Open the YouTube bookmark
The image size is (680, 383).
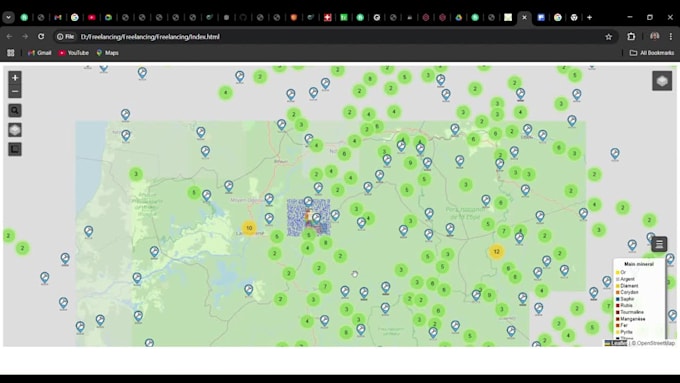pos(73,53)
